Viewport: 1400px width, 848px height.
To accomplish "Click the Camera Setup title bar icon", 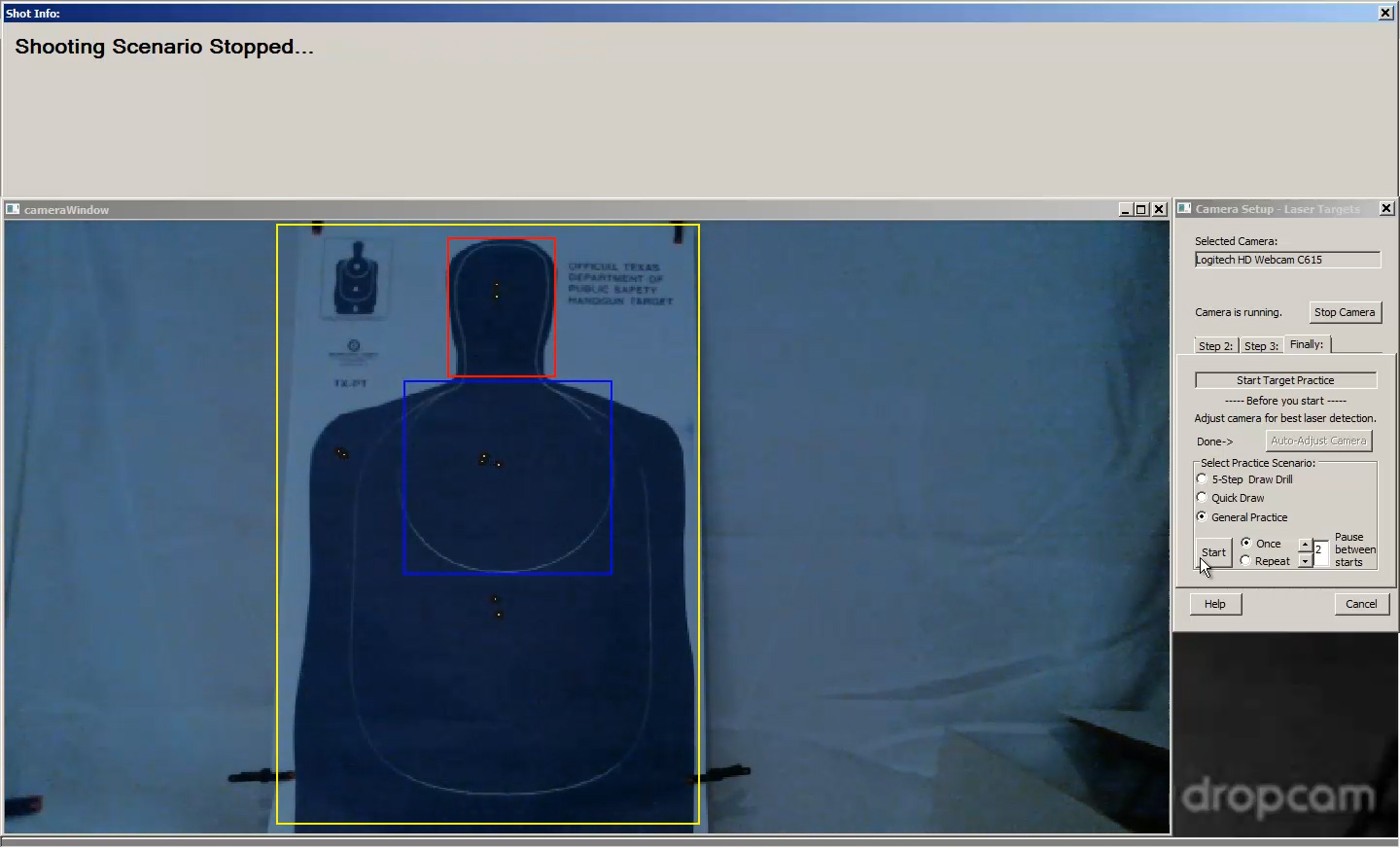I will pyautogui.click(x=1184, y=208).
